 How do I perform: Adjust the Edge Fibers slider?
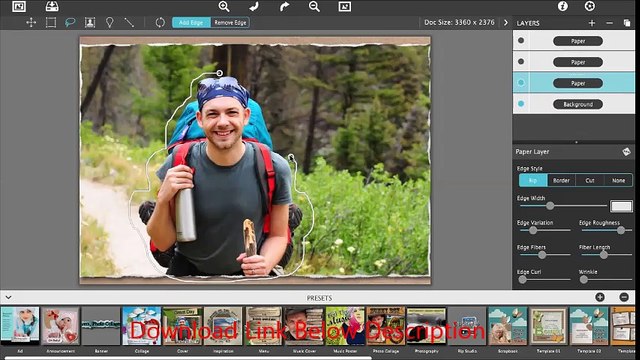(542, 255)
